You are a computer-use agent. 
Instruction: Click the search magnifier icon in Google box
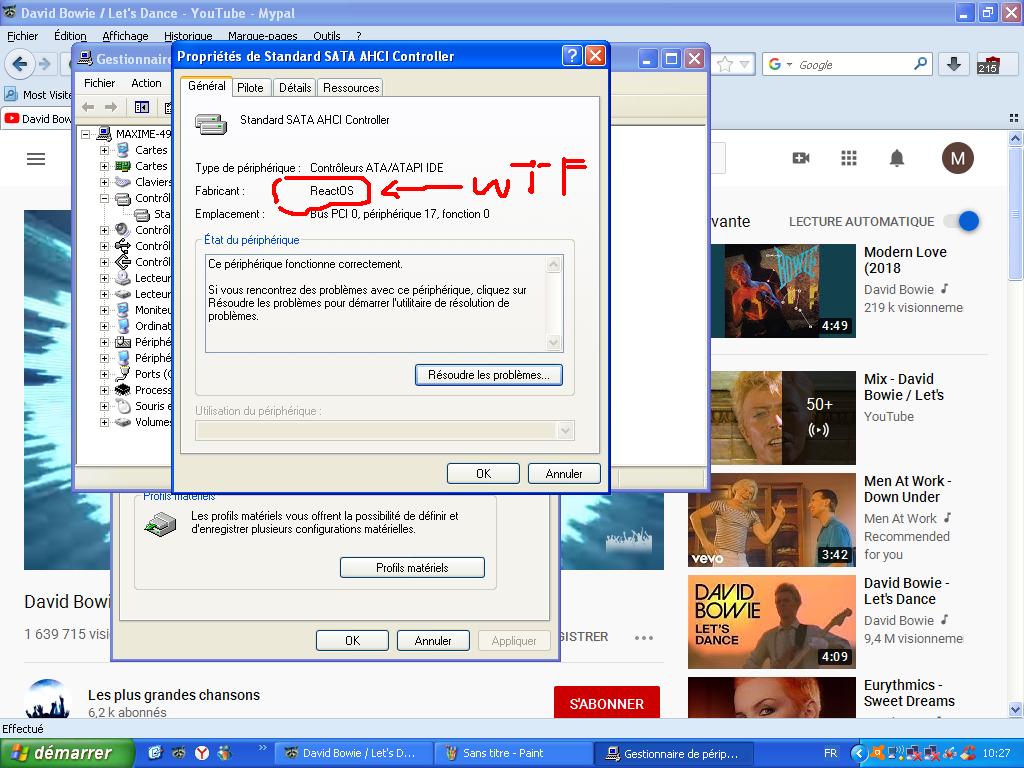coord(920,63)
